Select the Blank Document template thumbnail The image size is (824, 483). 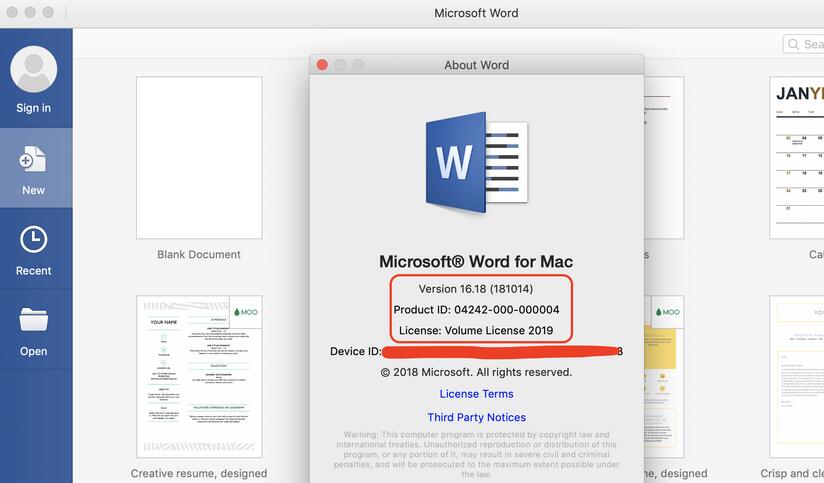point(199,158)
